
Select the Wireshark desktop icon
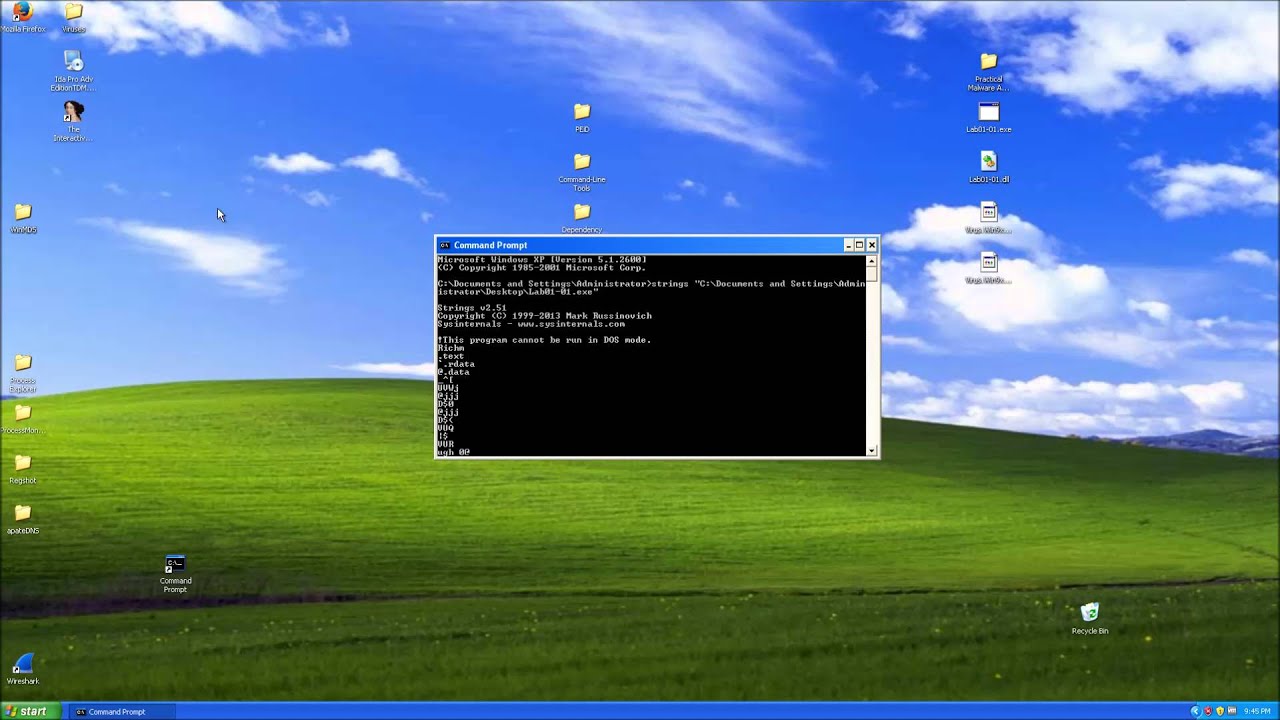coord(23,669)
